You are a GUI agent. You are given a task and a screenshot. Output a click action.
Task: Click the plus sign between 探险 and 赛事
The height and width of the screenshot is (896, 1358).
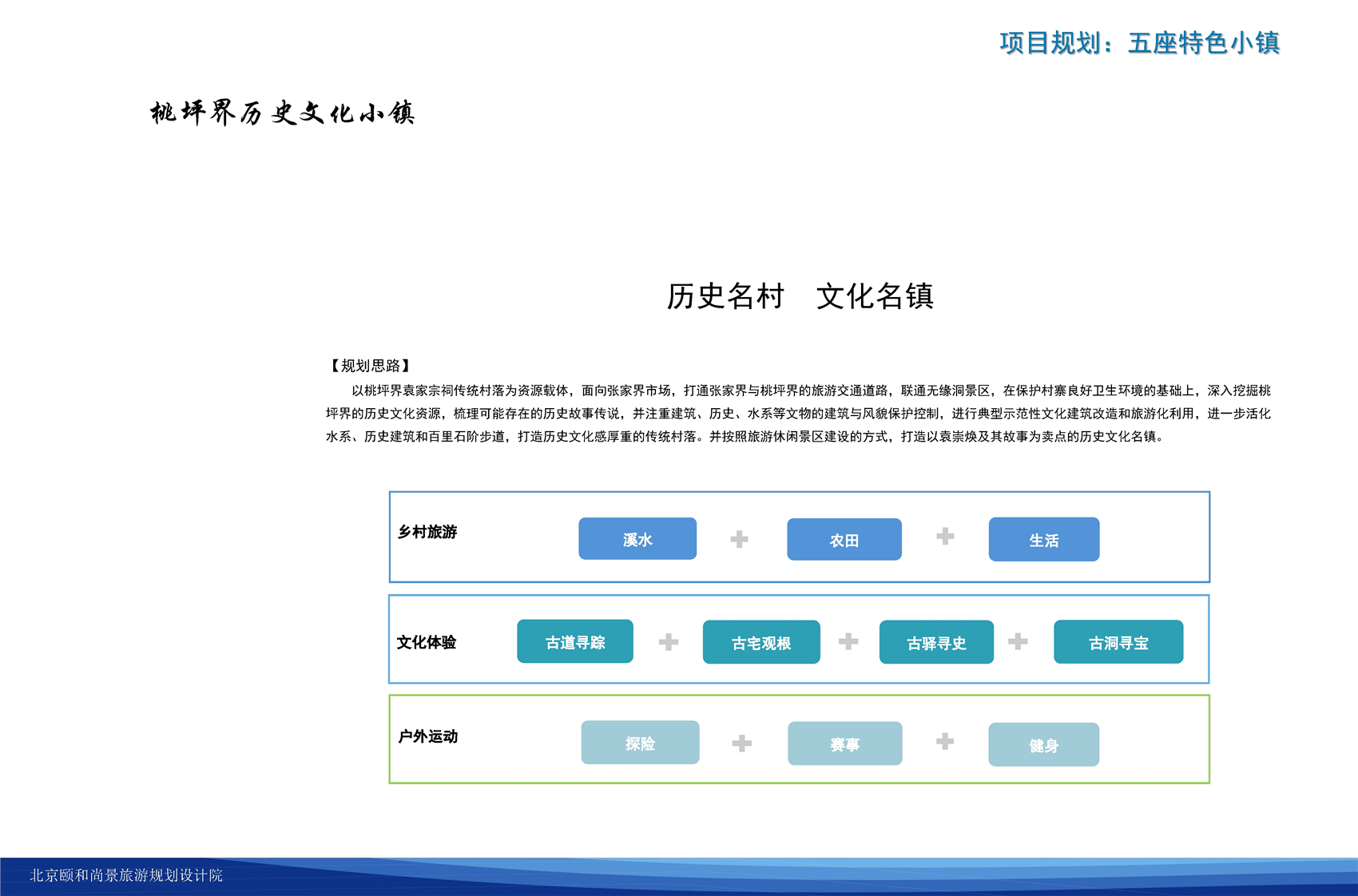[x=742, y=743]
